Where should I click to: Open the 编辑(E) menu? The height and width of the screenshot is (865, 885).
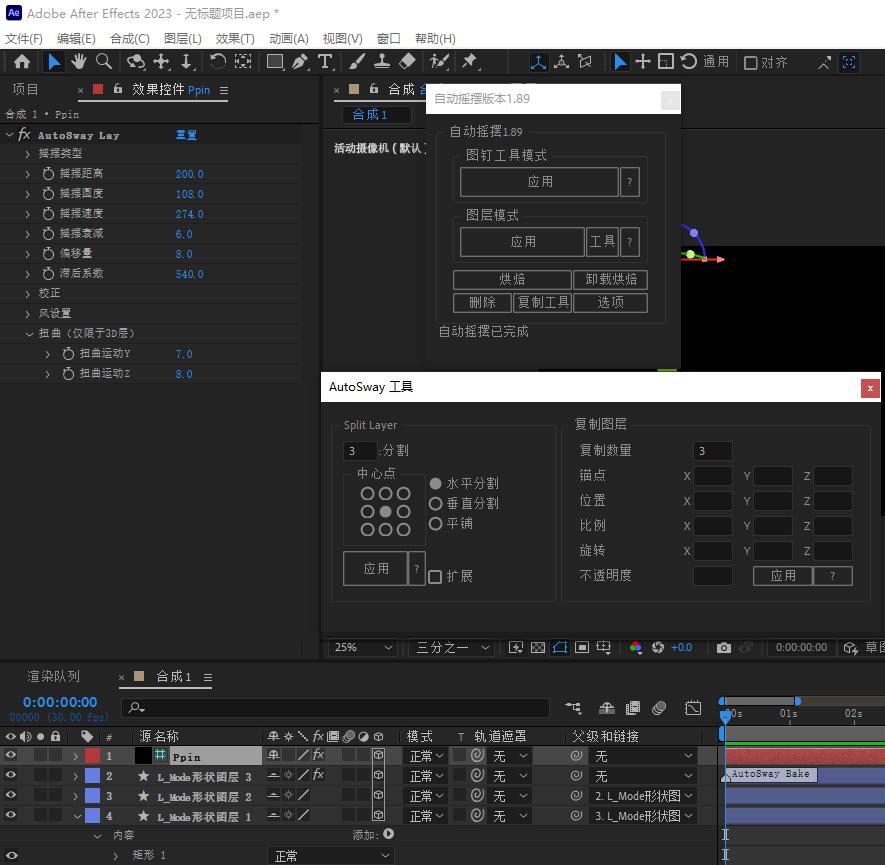(76, 38)
